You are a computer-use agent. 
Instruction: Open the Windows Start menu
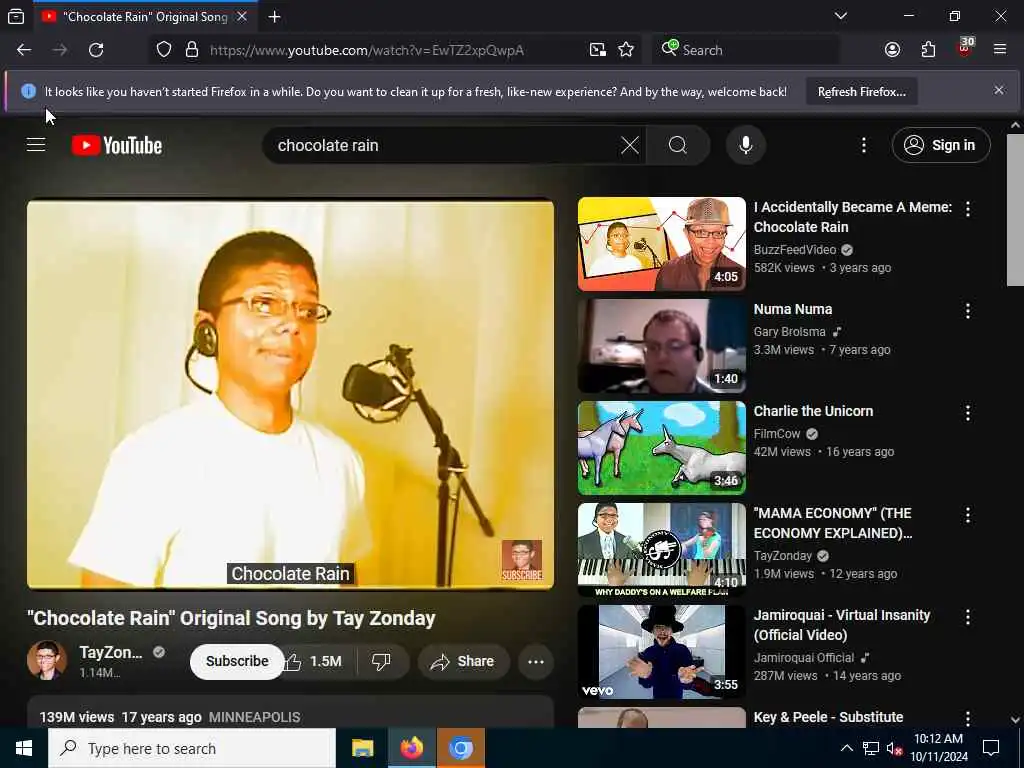coord(24,748)
